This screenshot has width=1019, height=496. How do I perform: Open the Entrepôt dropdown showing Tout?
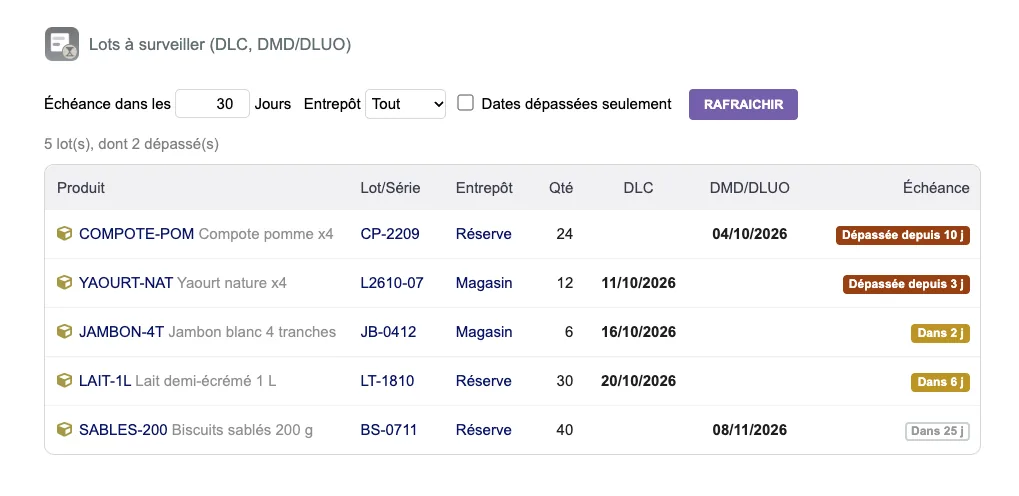point(406,104)
